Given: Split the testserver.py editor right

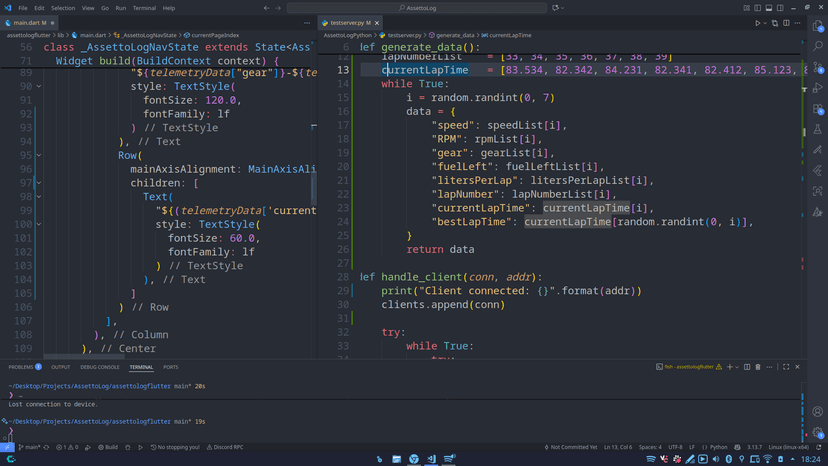Looking at the screenshot, I should (x=786, y=22).
